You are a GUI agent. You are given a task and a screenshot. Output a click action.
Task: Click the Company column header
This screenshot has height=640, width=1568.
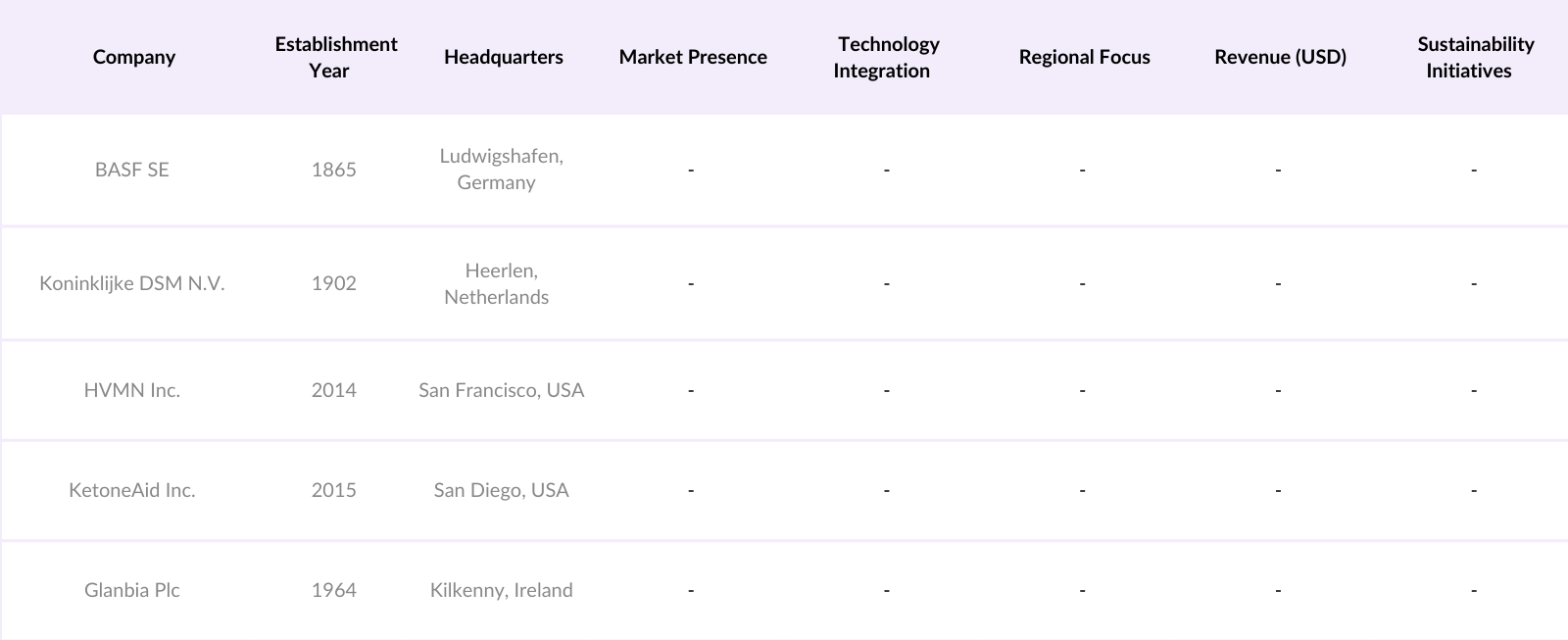click(x=133, y=57)
